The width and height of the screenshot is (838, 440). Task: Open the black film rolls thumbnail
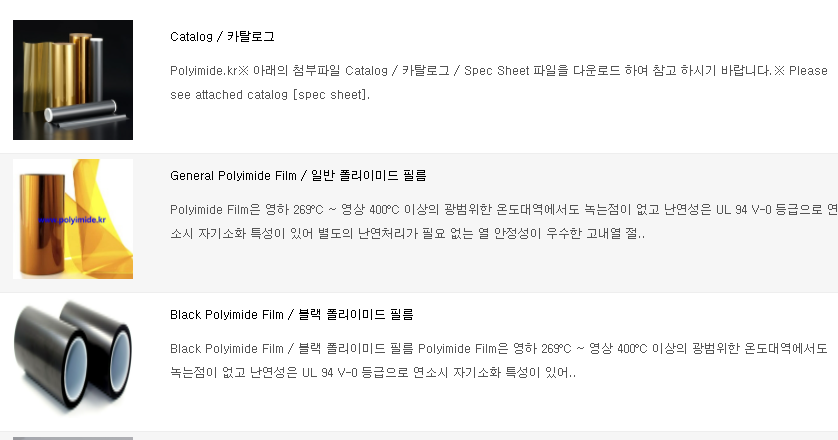click(x=73, y=358)
